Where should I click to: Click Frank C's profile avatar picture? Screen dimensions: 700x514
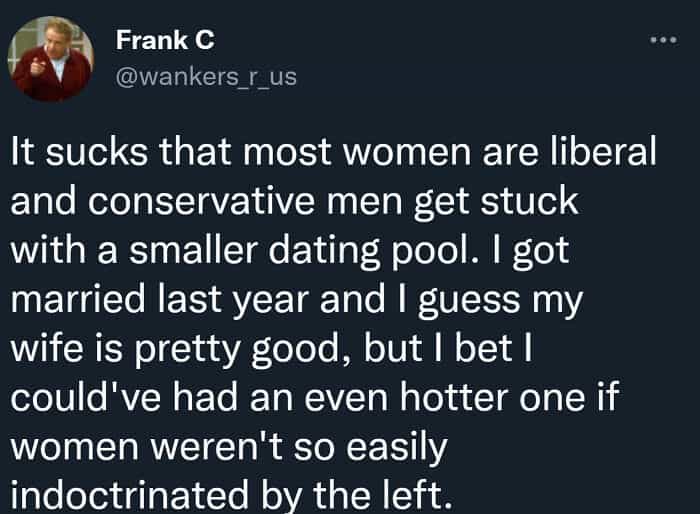[50, 58]
